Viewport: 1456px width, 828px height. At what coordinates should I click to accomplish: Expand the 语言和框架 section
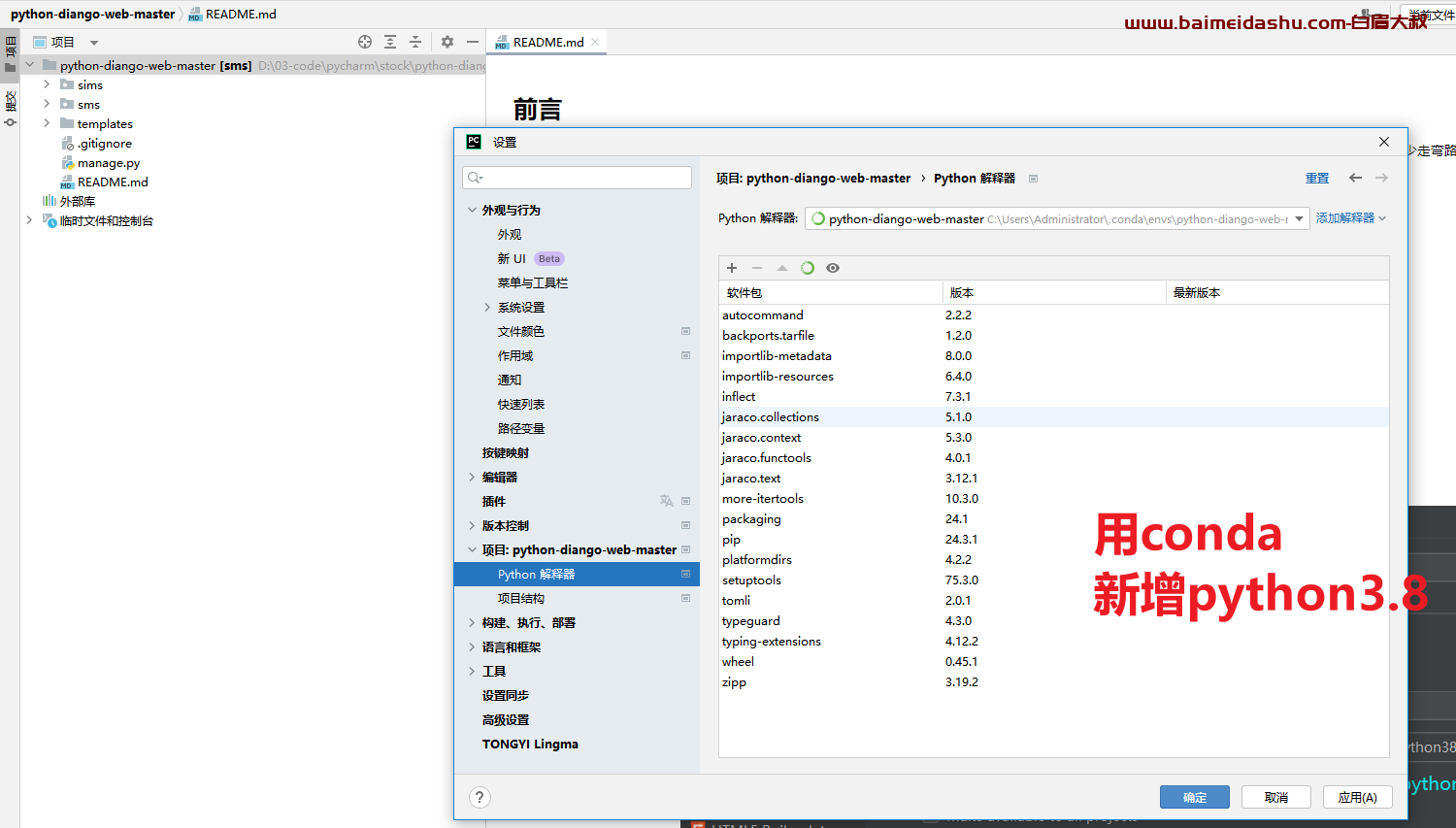pos(472,646)
